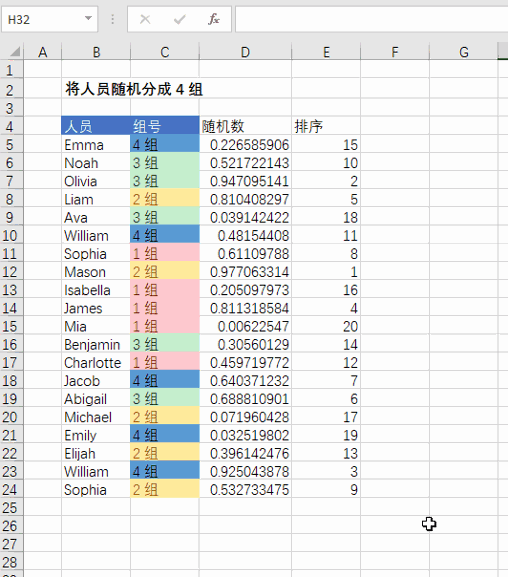Click the Cancel X formula icon

click(145, 19)
